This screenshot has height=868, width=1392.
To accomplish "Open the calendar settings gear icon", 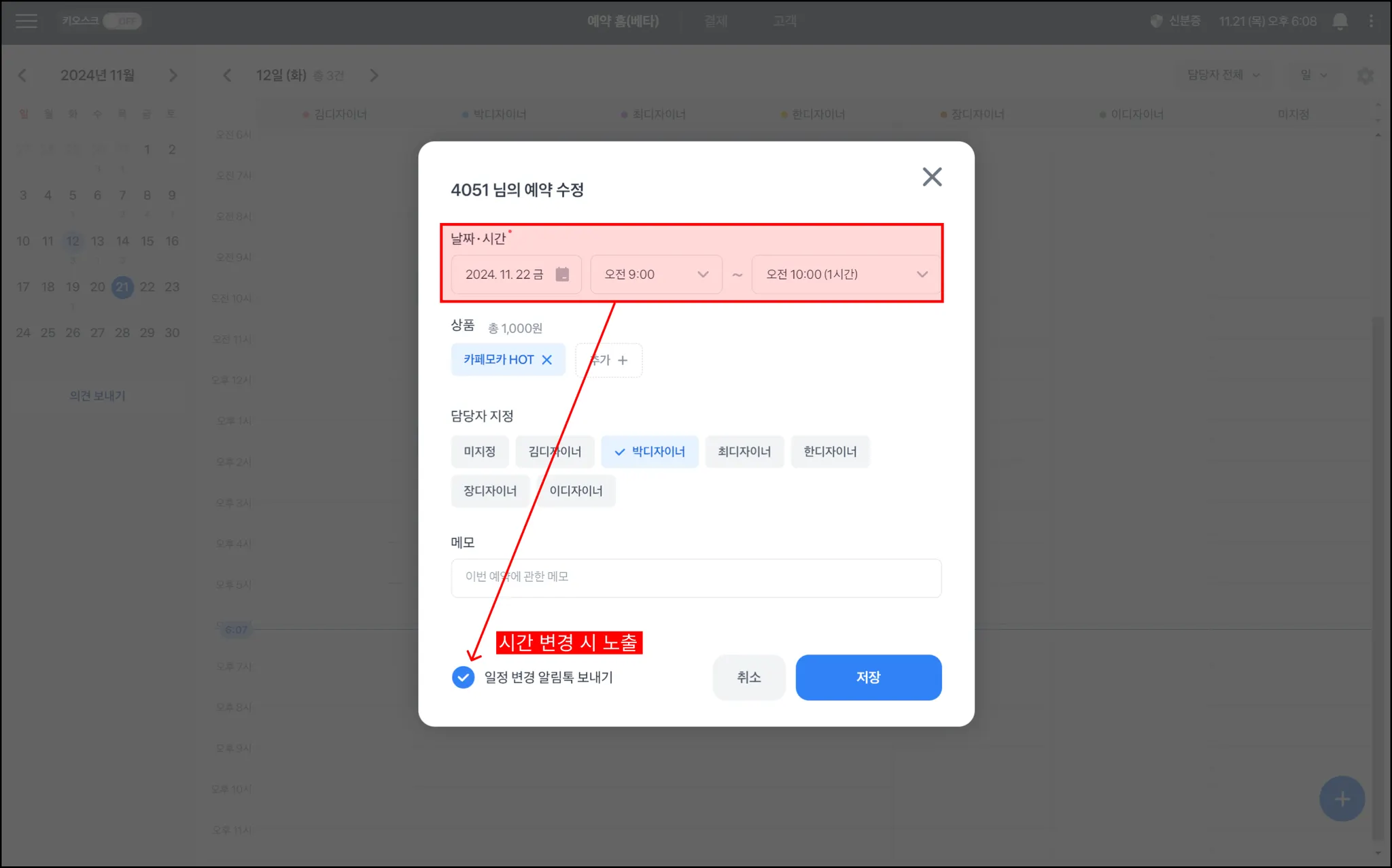I will click(1365, 75).
